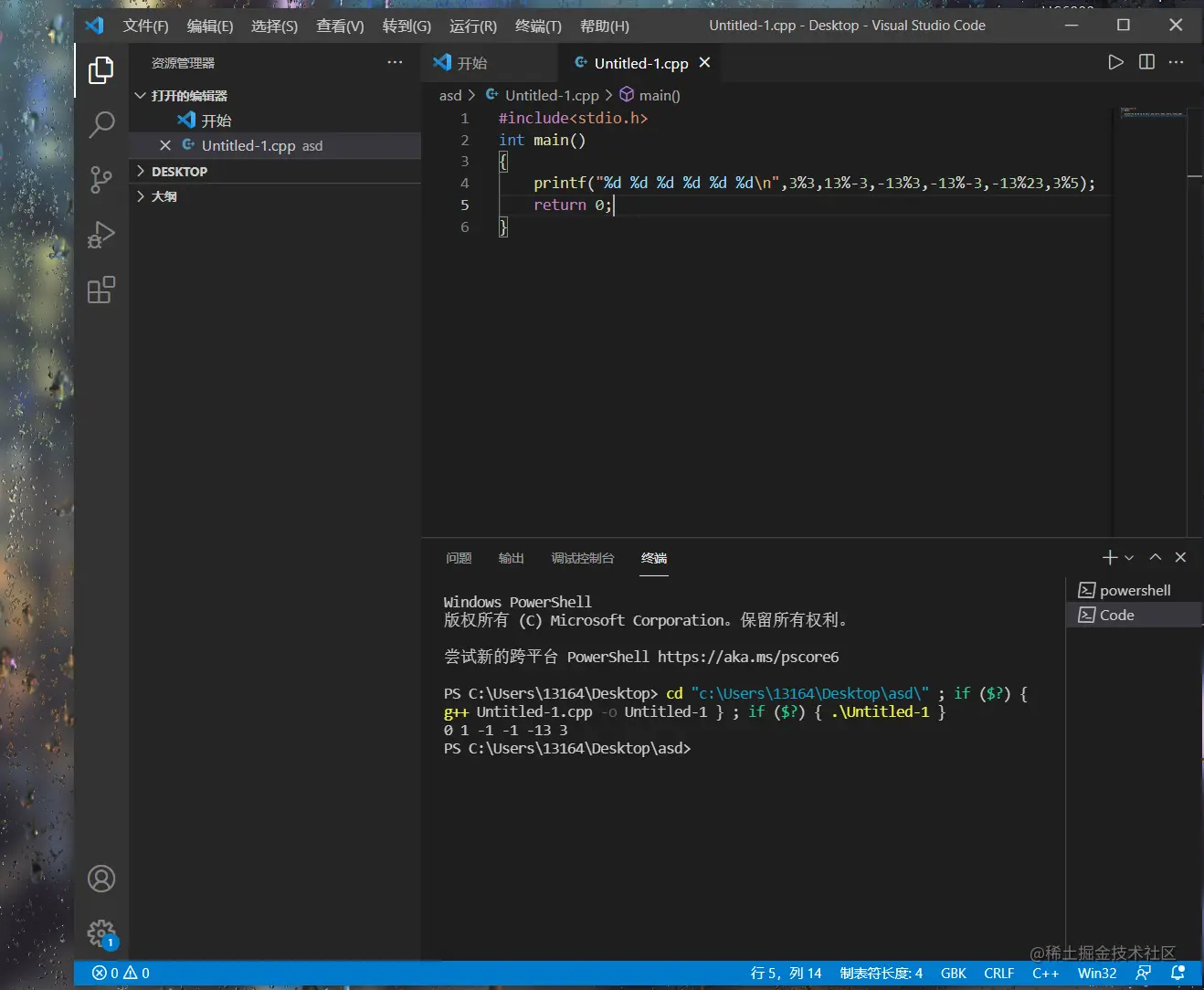Open the Explorer view in the activity bar

coord(101,70)
